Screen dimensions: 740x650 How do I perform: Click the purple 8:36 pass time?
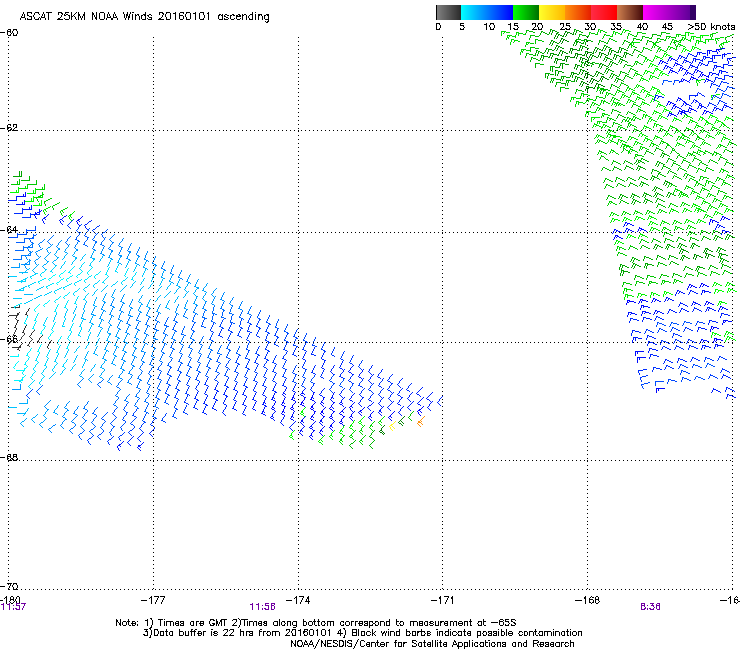[x=650, y=607]
